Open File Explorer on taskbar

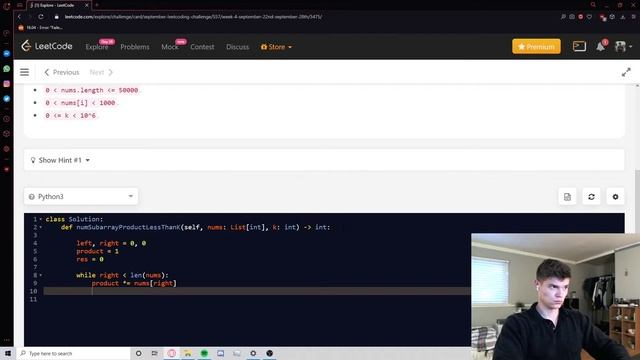tap(188, 353)
